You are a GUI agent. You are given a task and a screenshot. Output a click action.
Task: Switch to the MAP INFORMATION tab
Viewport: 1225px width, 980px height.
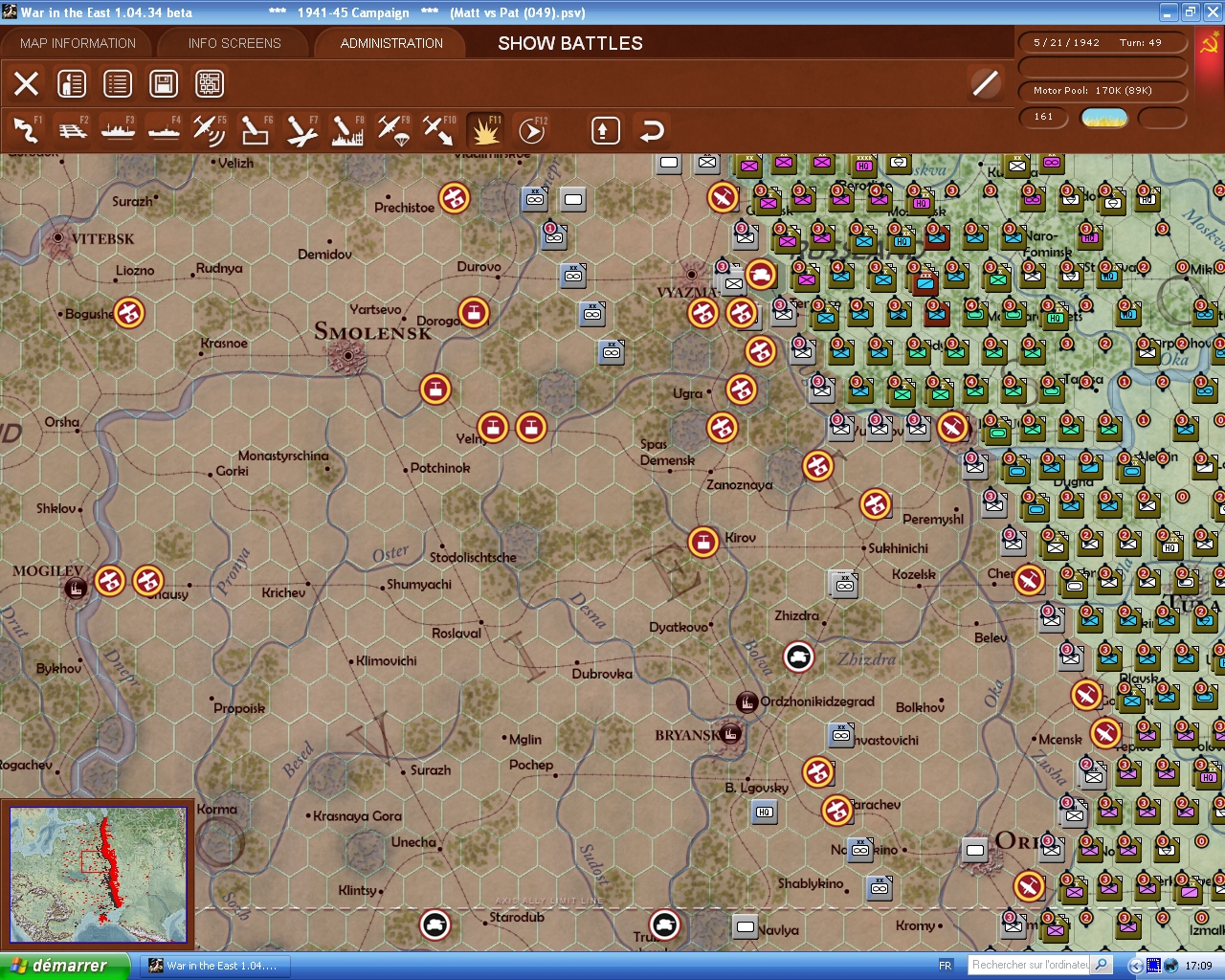click(x=78, y=43)
